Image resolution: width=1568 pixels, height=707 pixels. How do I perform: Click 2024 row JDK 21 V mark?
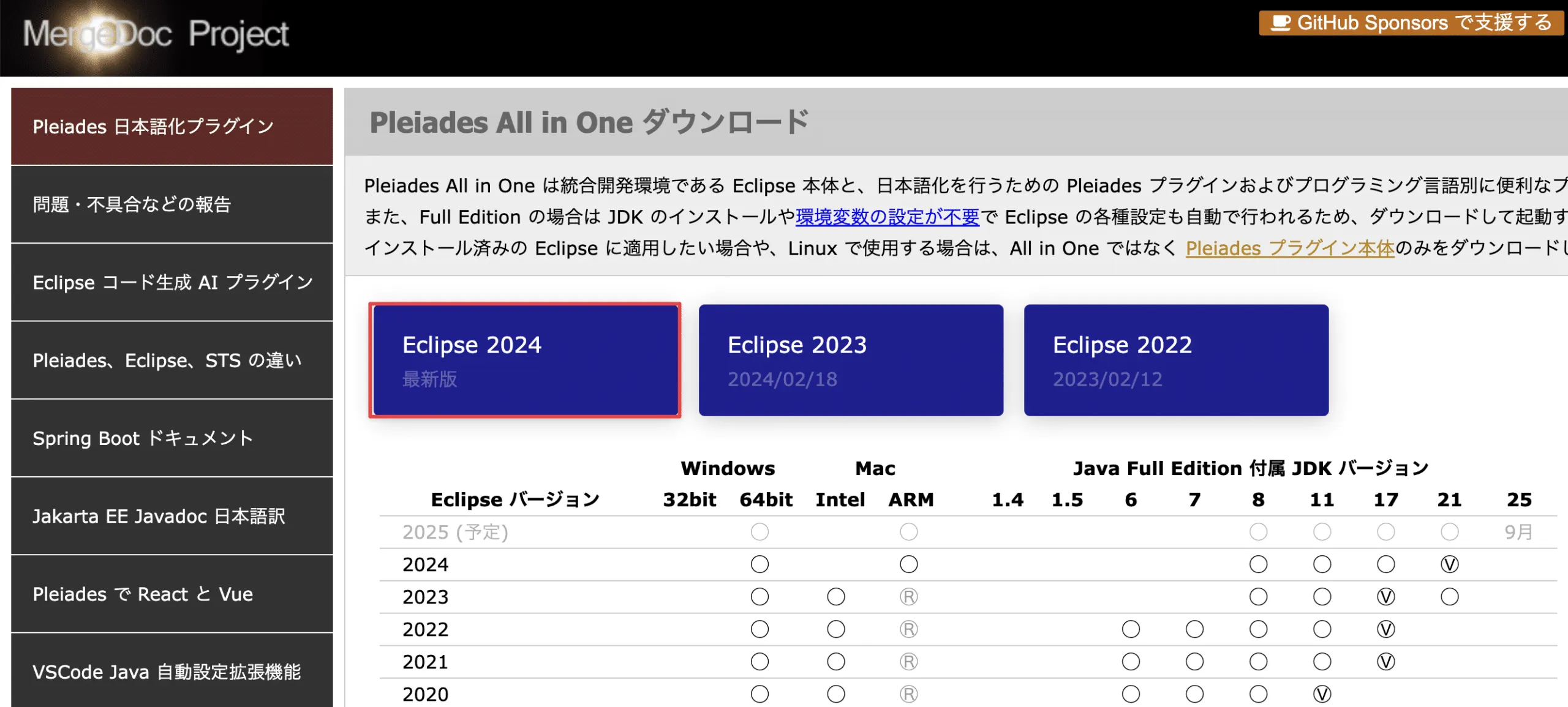coord(1450,564)
